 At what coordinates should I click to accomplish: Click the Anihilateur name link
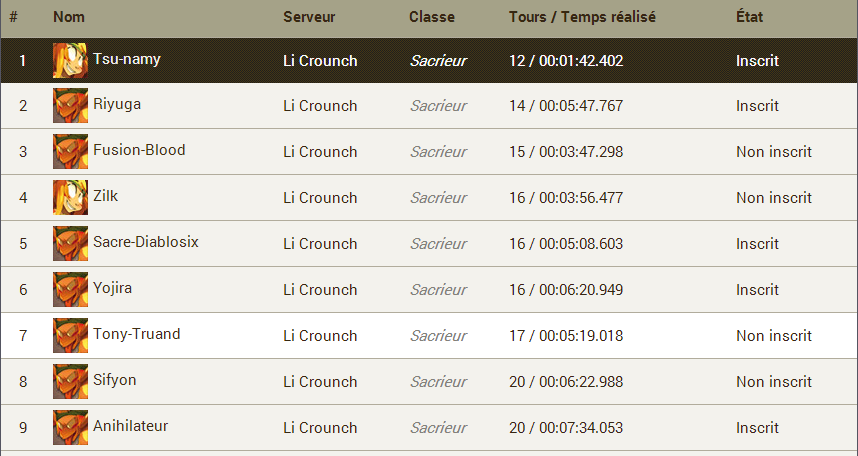point(130,426)
